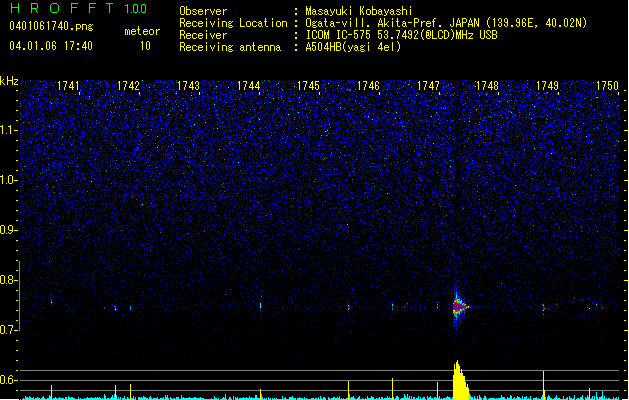Click the 1742 time axis marker

point(128,86)
